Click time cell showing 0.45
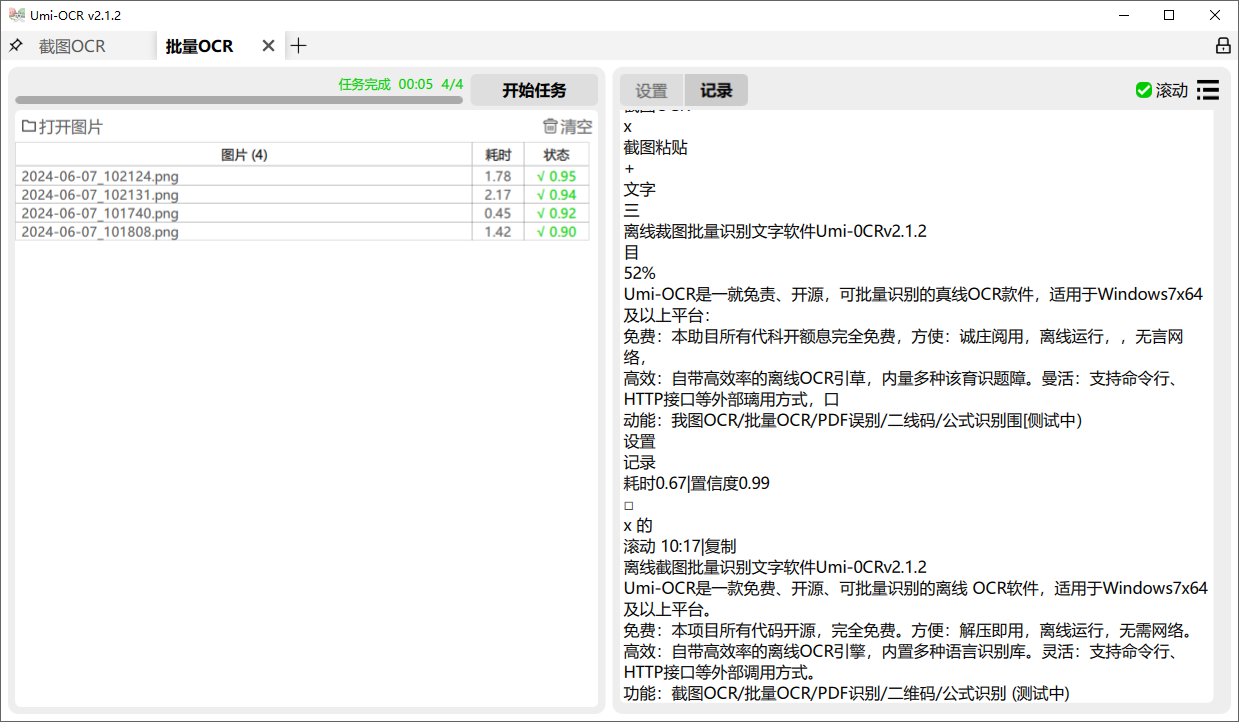The width and height of the screenshot is (1239, 722). coord(498,213)
